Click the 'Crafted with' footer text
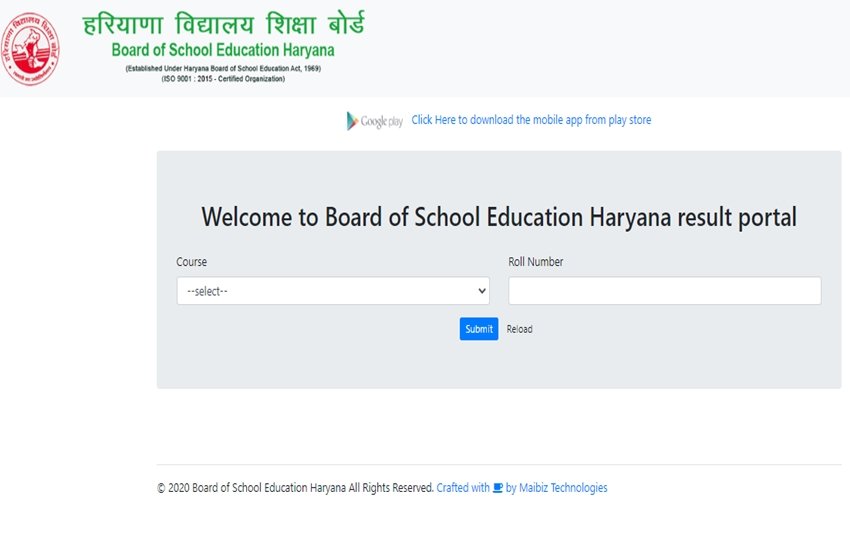The image size is (850, 550). pyautogui.click(x=463, y=488)
